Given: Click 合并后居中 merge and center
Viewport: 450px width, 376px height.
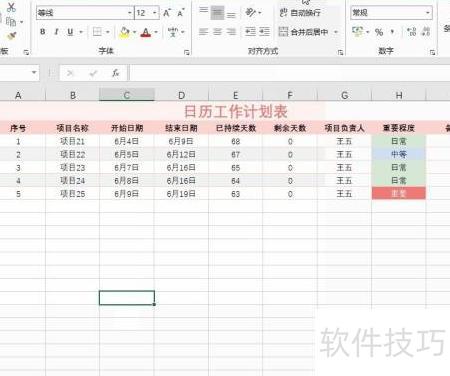Looking at the screenshot, I should [x=303, y=32].
